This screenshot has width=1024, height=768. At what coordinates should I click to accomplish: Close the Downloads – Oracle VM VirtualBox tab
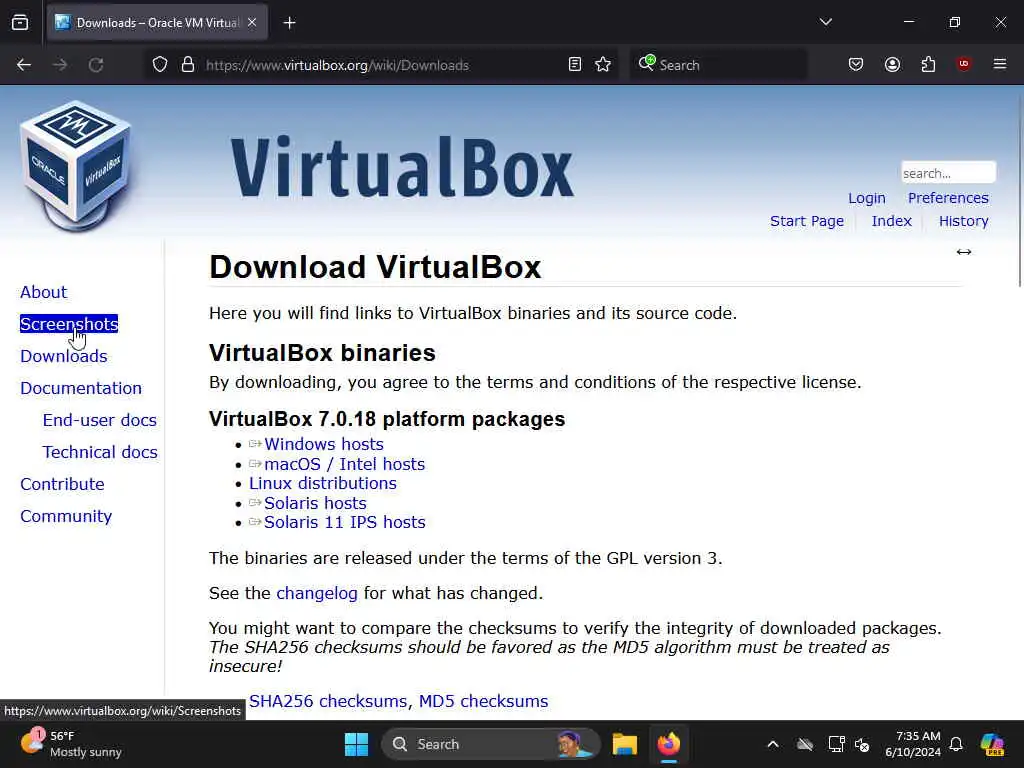coord(252,23)
